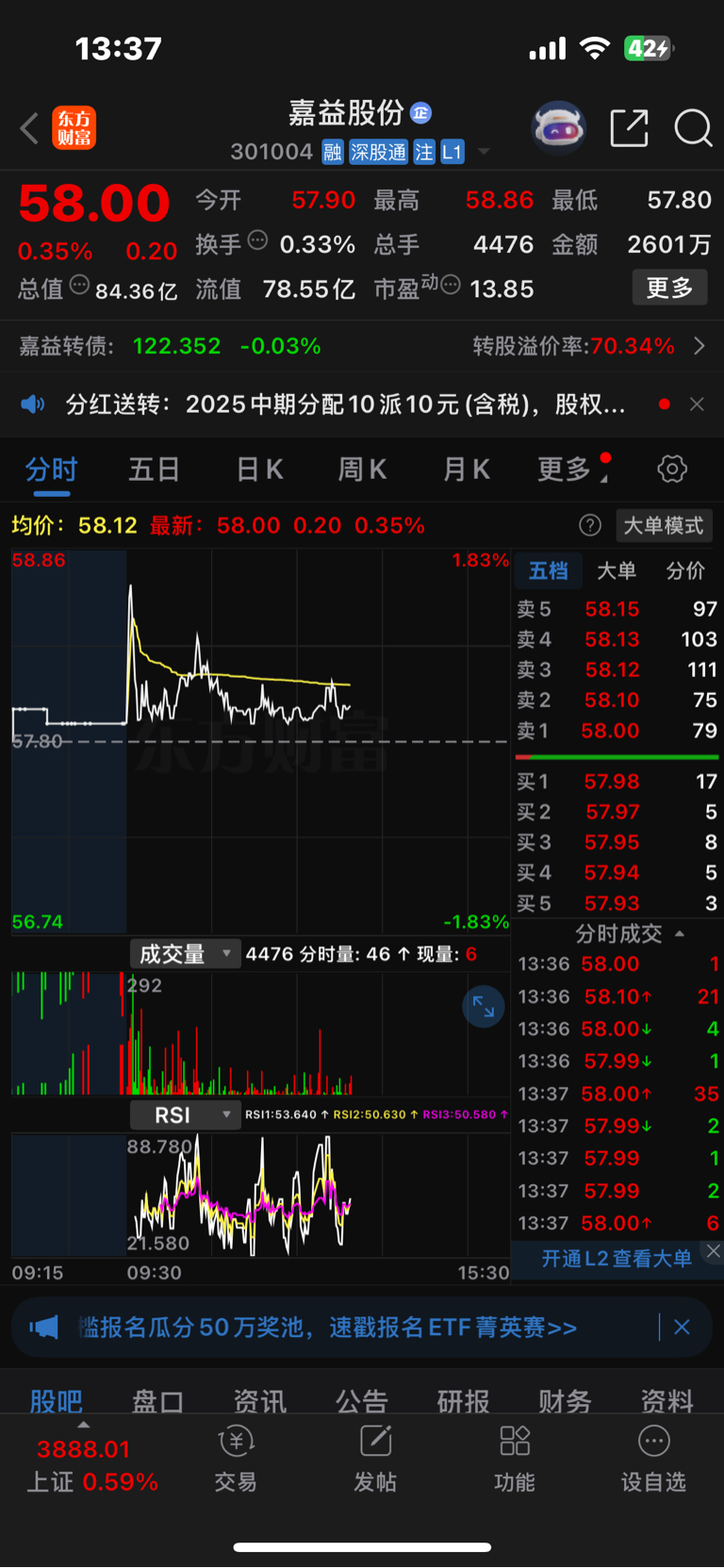The image size is (724, 1568).
Task: Expand chart to fullscreen icon
Action: pyautogui.click(x=483, y=1006)
